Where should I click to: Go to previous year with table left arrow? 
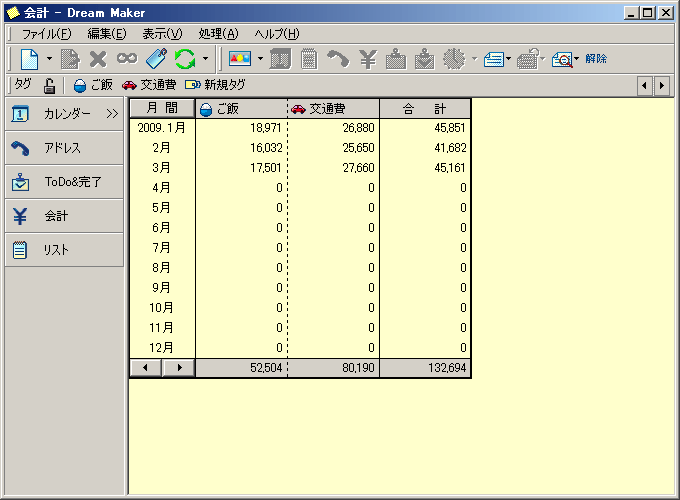[146, 368]
